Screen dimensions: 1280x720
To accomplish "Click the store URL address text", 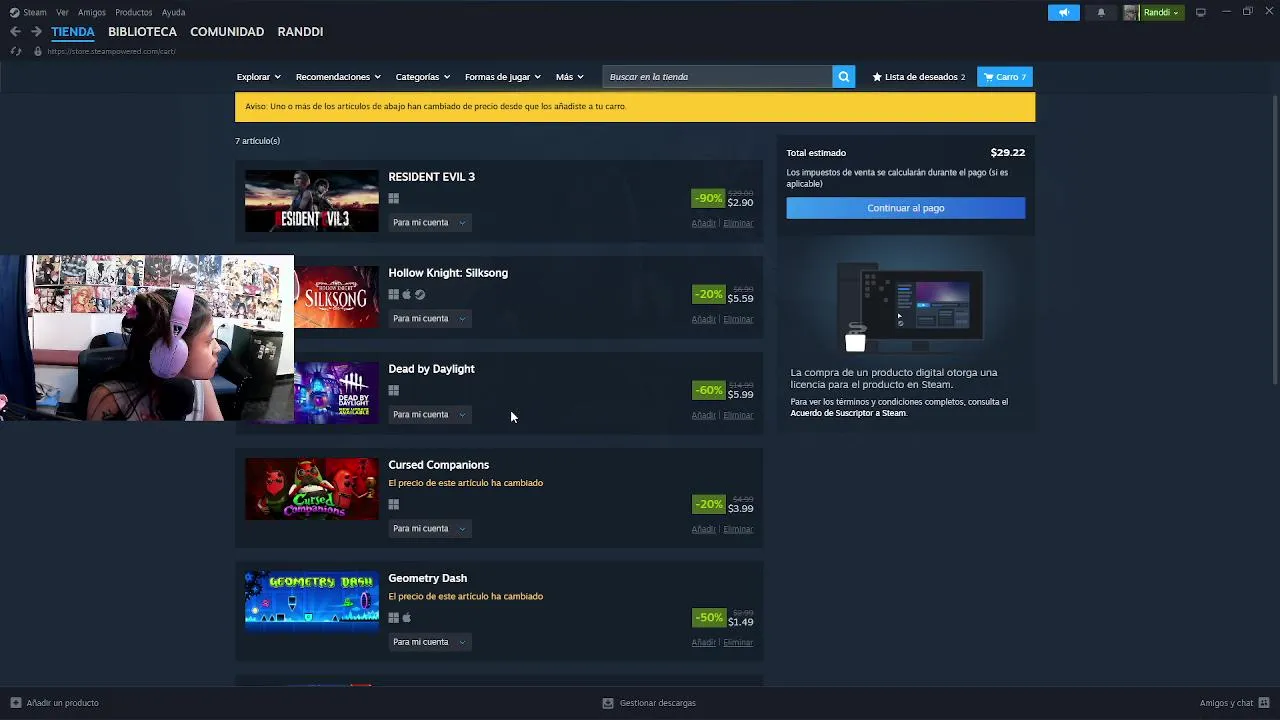I will 111,51.
